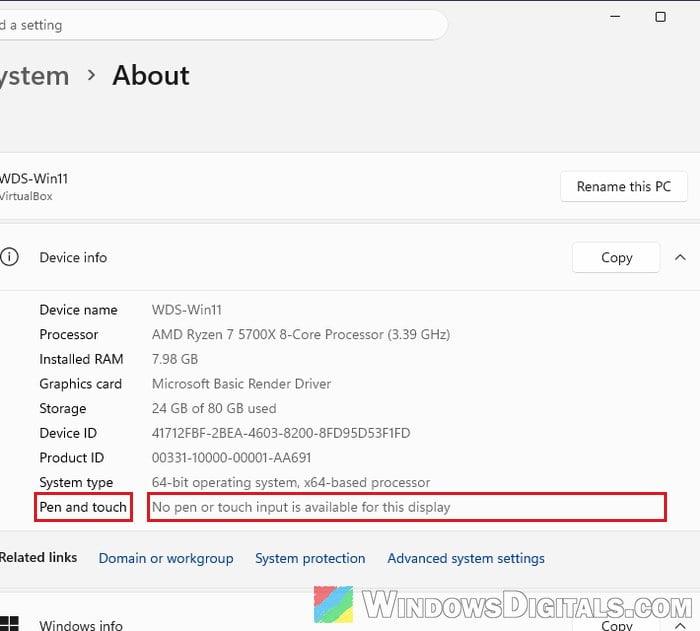The width and height of the screenshot is (700, 631).
Task: Click the System type label
Action: 76,483
